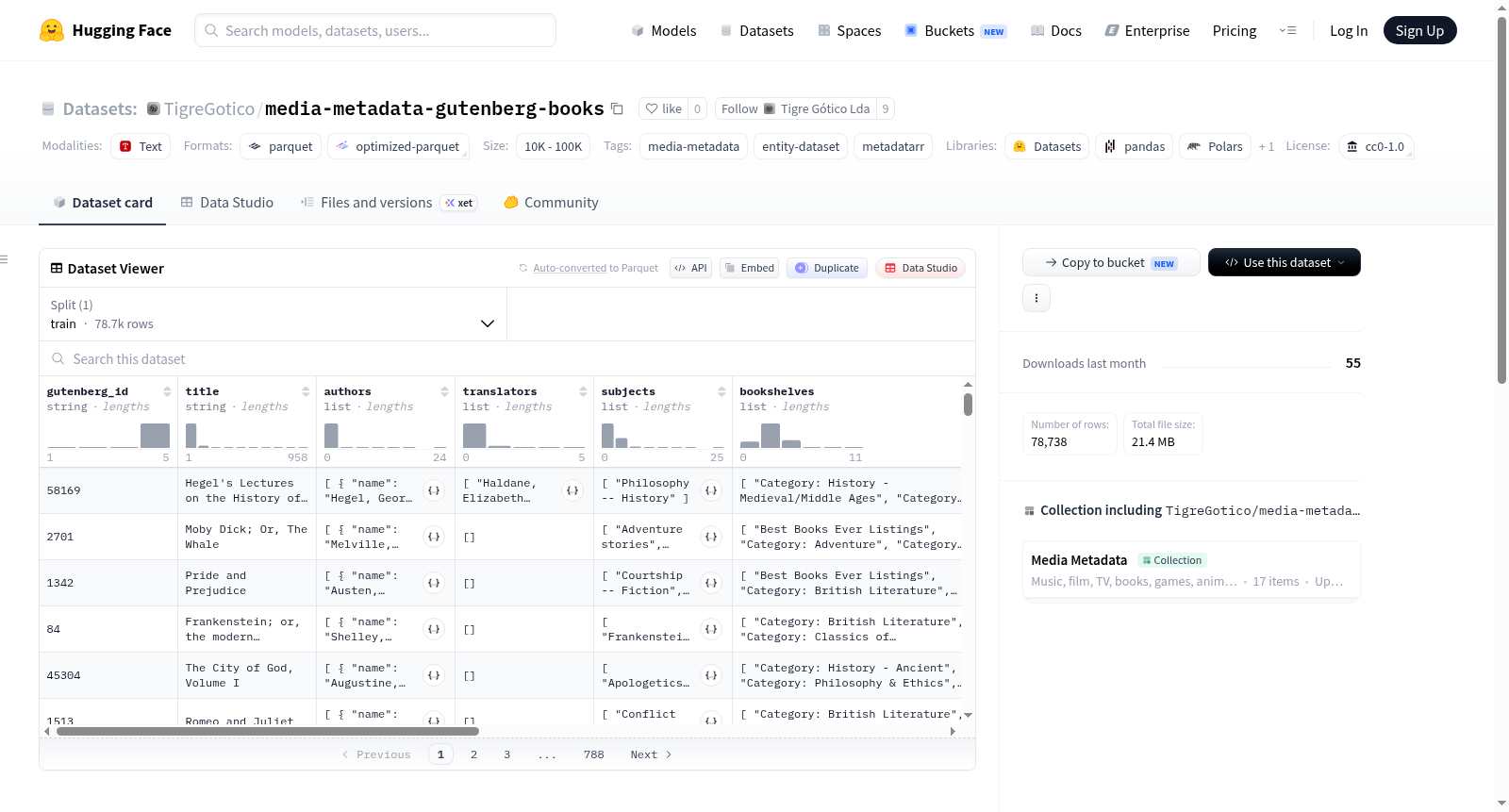The image size is (1509, 812).
Task: Show the +1 additional libraries
Action: click(x=1267, y=146)
